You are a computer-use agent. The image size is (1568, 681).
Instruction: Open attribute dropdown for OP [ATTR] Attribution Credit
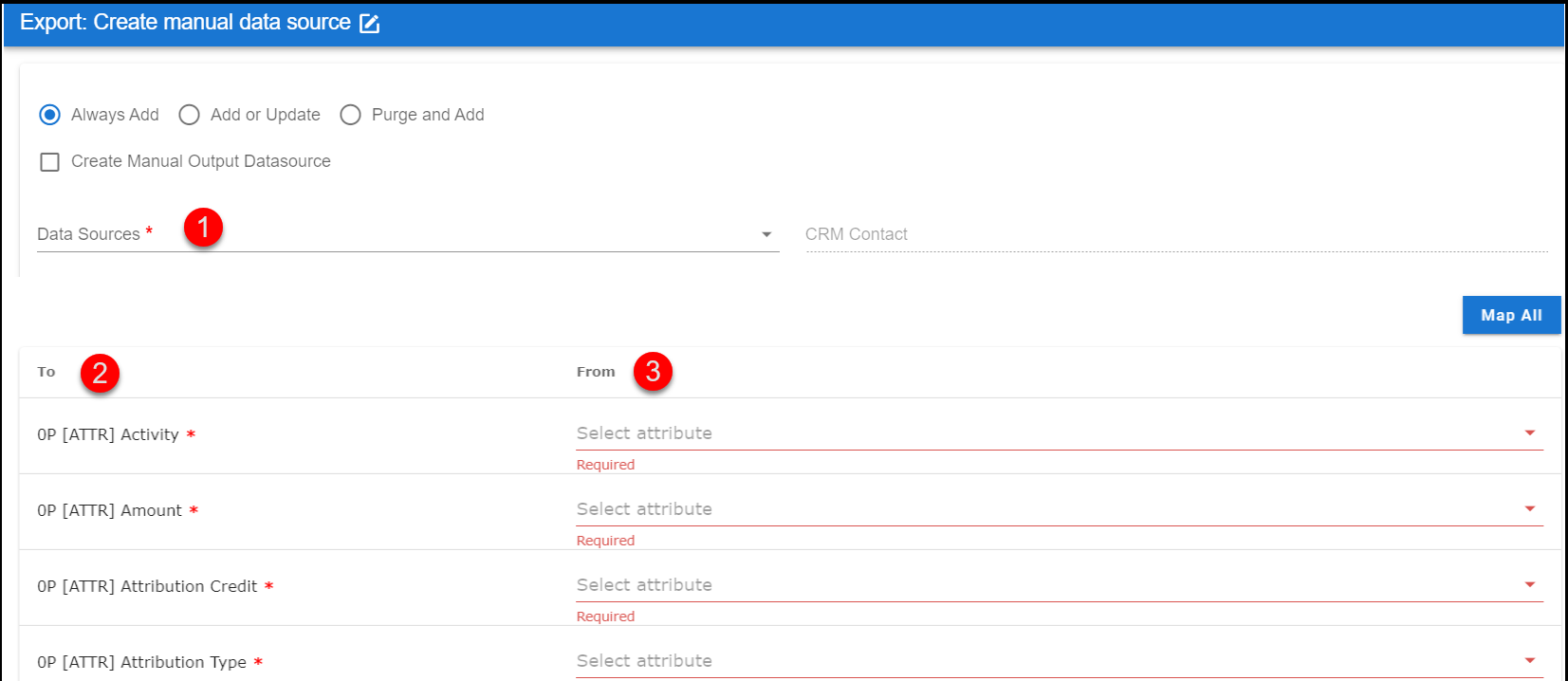1060,585
